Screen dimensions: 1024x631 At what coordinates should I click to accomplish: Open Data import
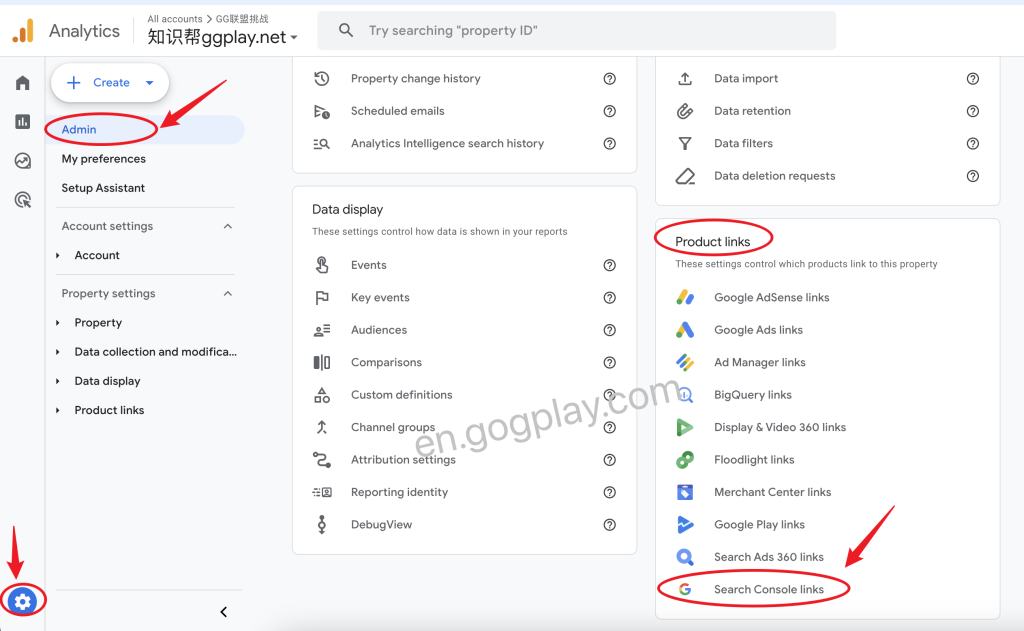pyautogui.click(x=746, y=78)
